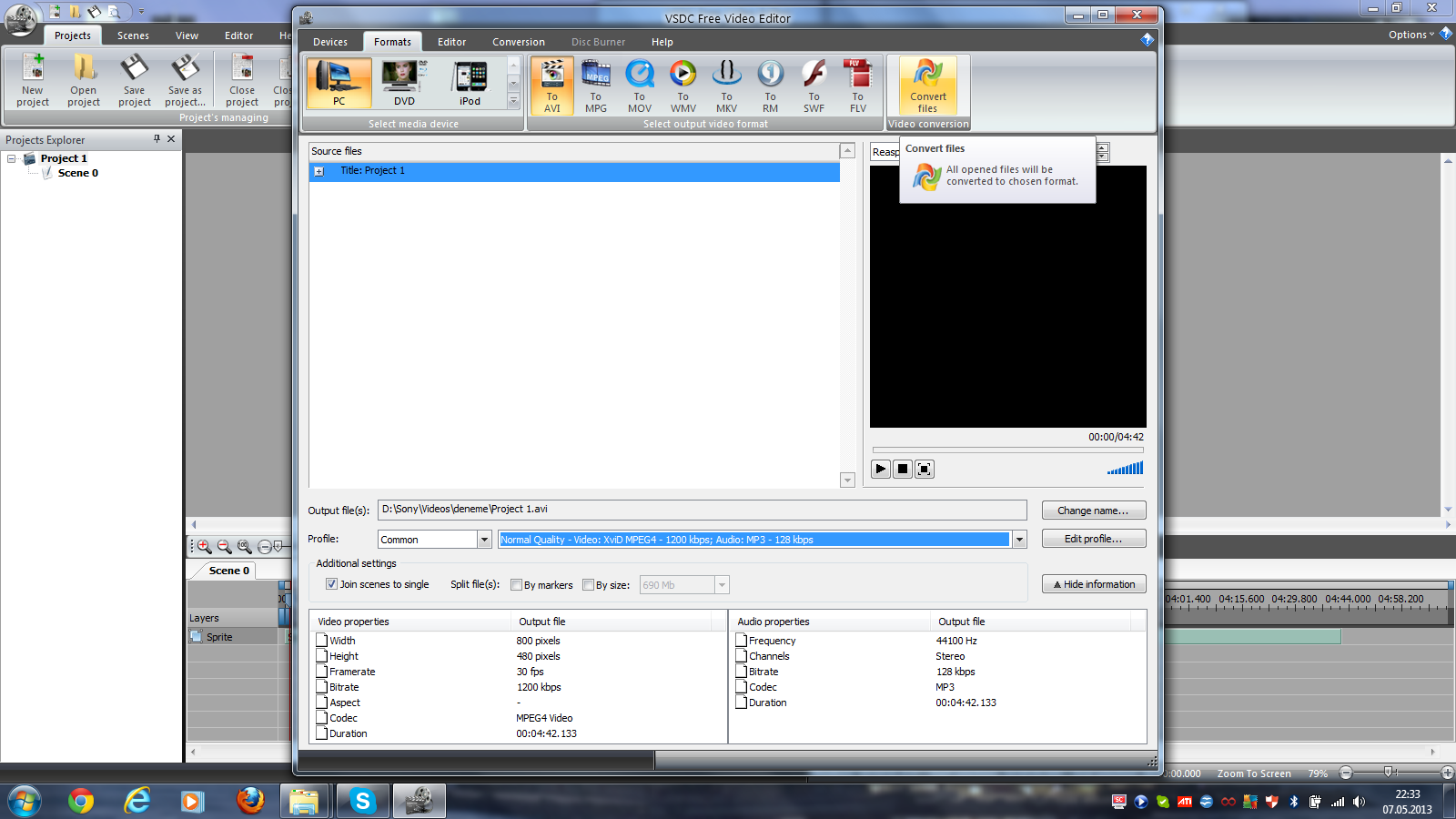1456x819 pixels.
Task: Select the DVD media device icon
Action: [404, 83]
